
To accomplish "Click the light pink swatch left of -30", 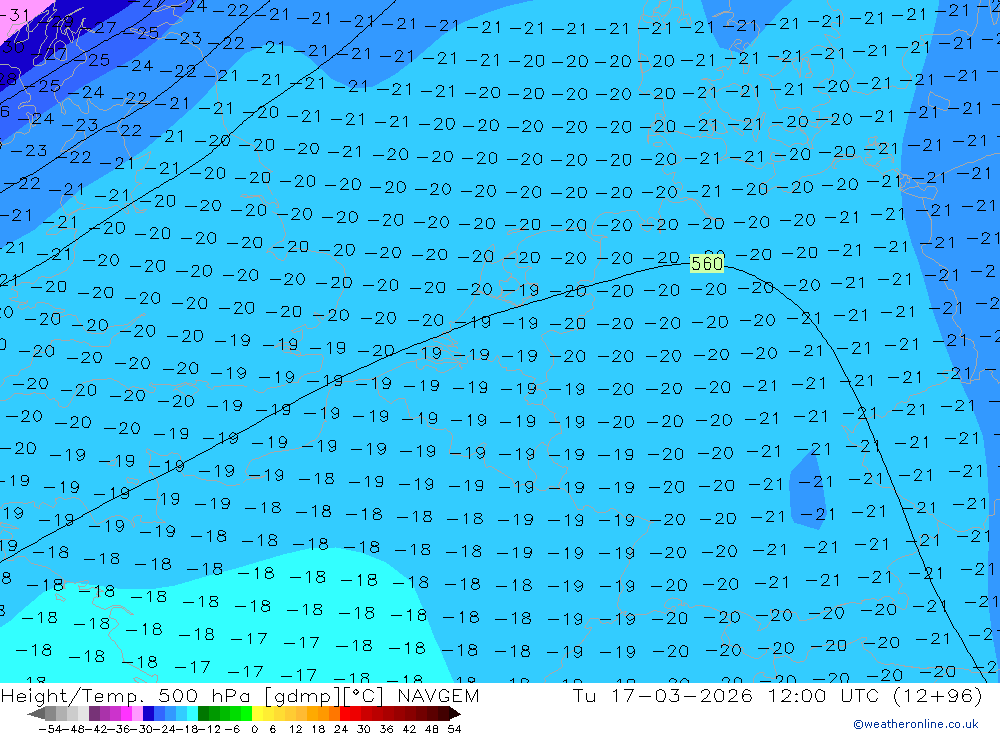I will tap(137, 714).
